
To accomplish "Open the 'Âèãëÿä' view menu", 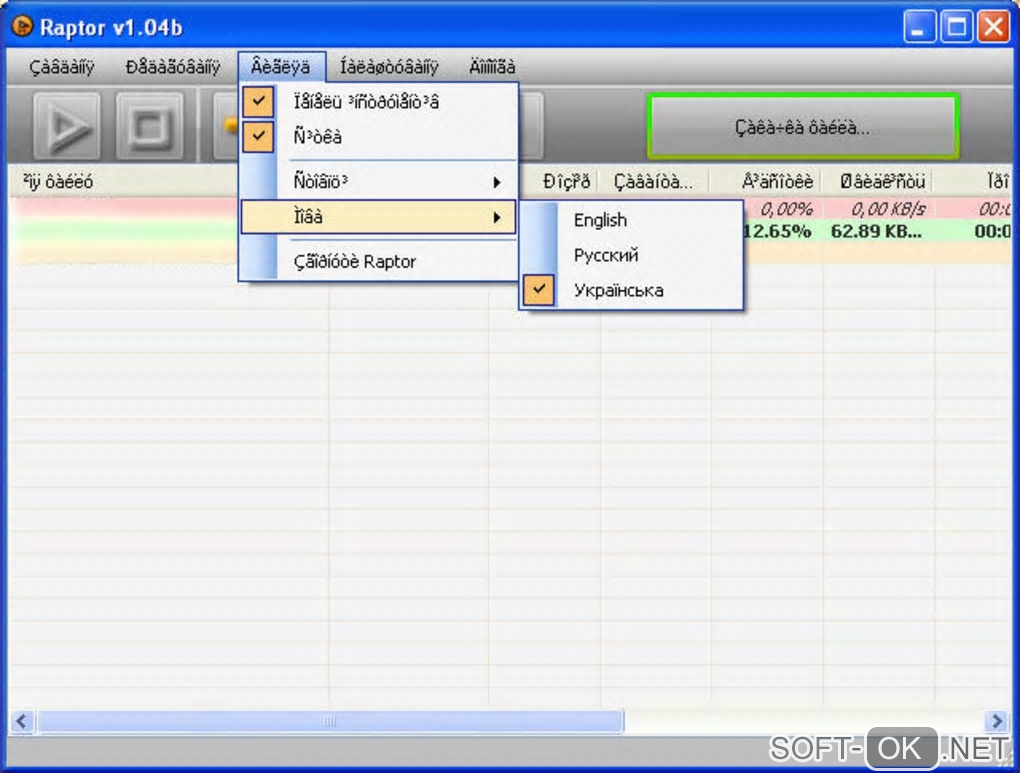I will (x=281, y=66).
